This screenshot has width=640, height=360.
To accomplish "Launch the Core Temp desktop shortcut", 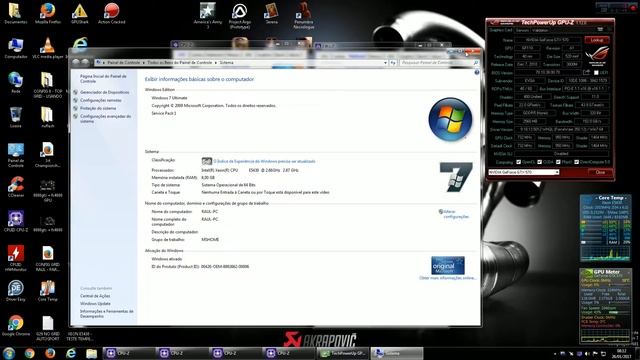I will (x=48, y=291).
